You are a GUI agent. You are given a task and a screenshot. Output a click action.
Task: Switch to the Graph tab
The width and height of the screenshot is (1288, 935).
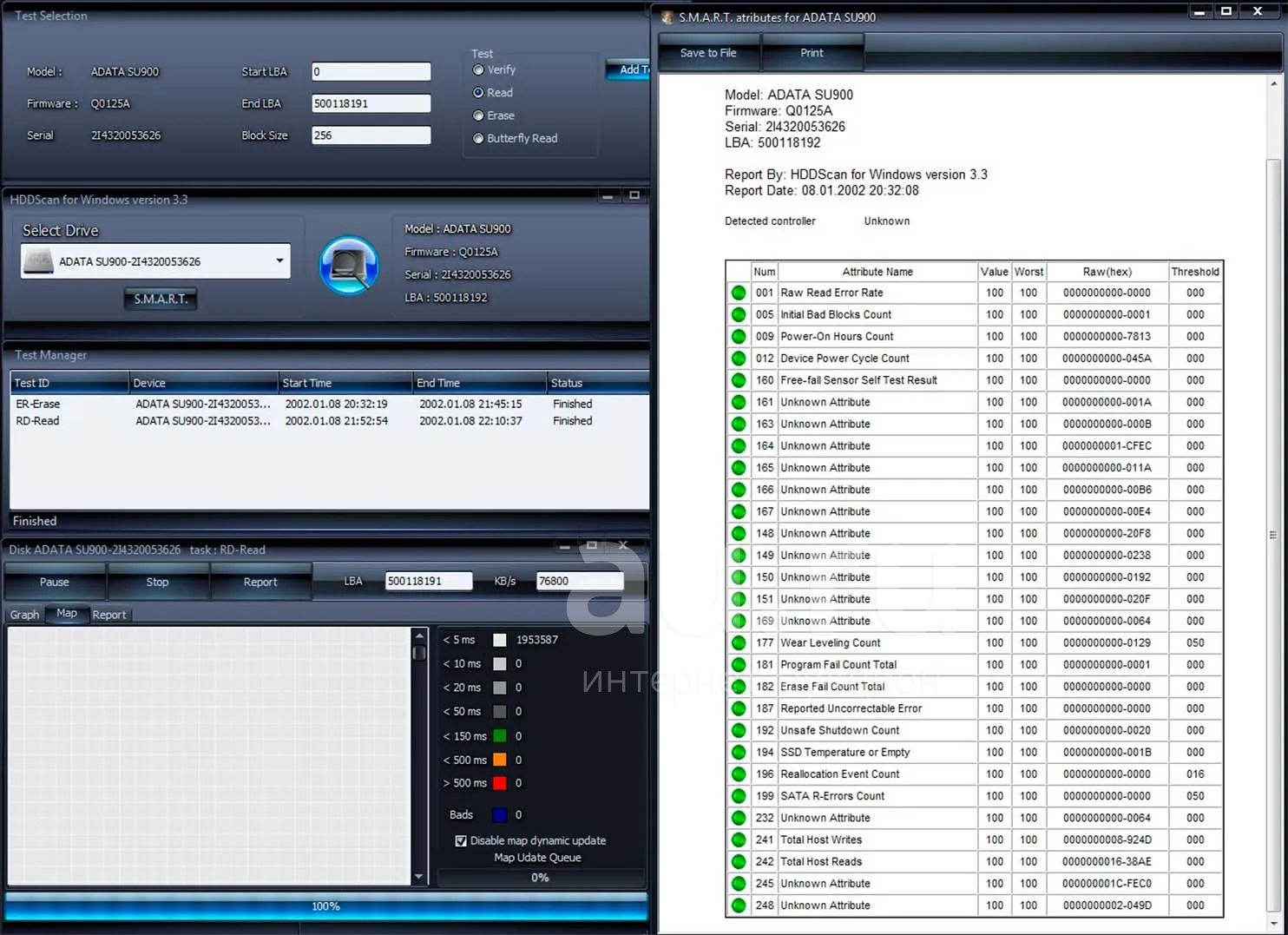pyautogui.click(x=24, y=615)
